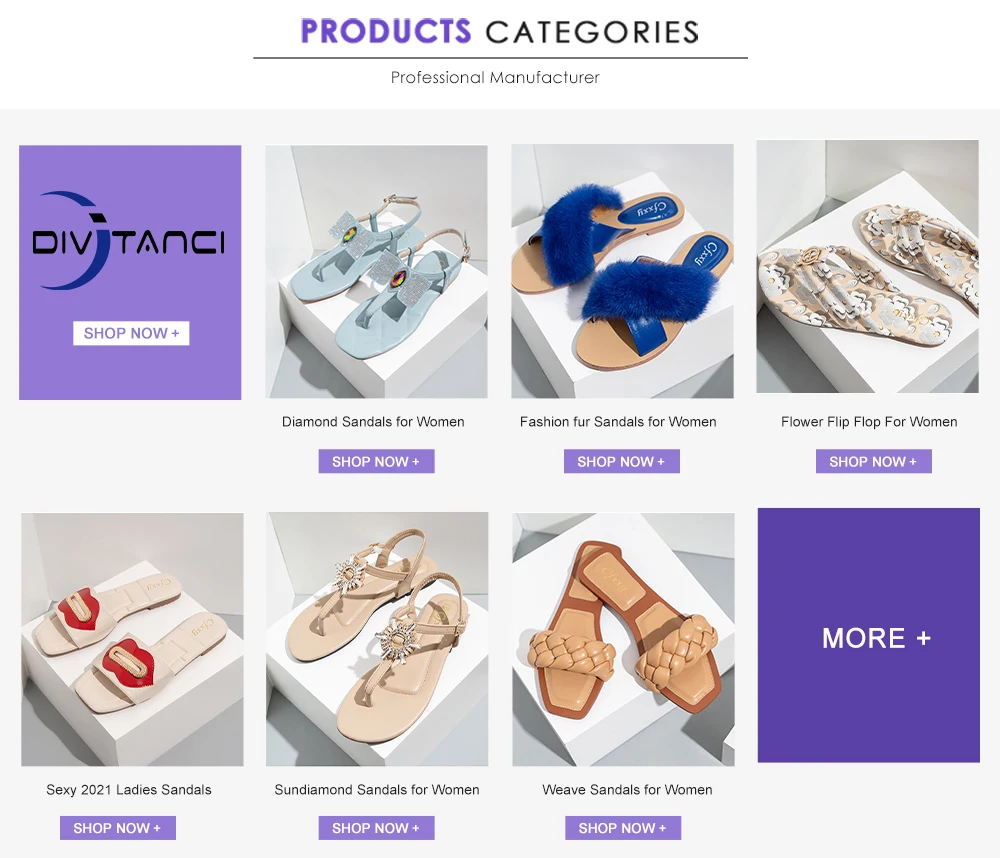Click SHOP NOW for Sexy 2021 Ladies Sandals

click(x=118, y=828)
